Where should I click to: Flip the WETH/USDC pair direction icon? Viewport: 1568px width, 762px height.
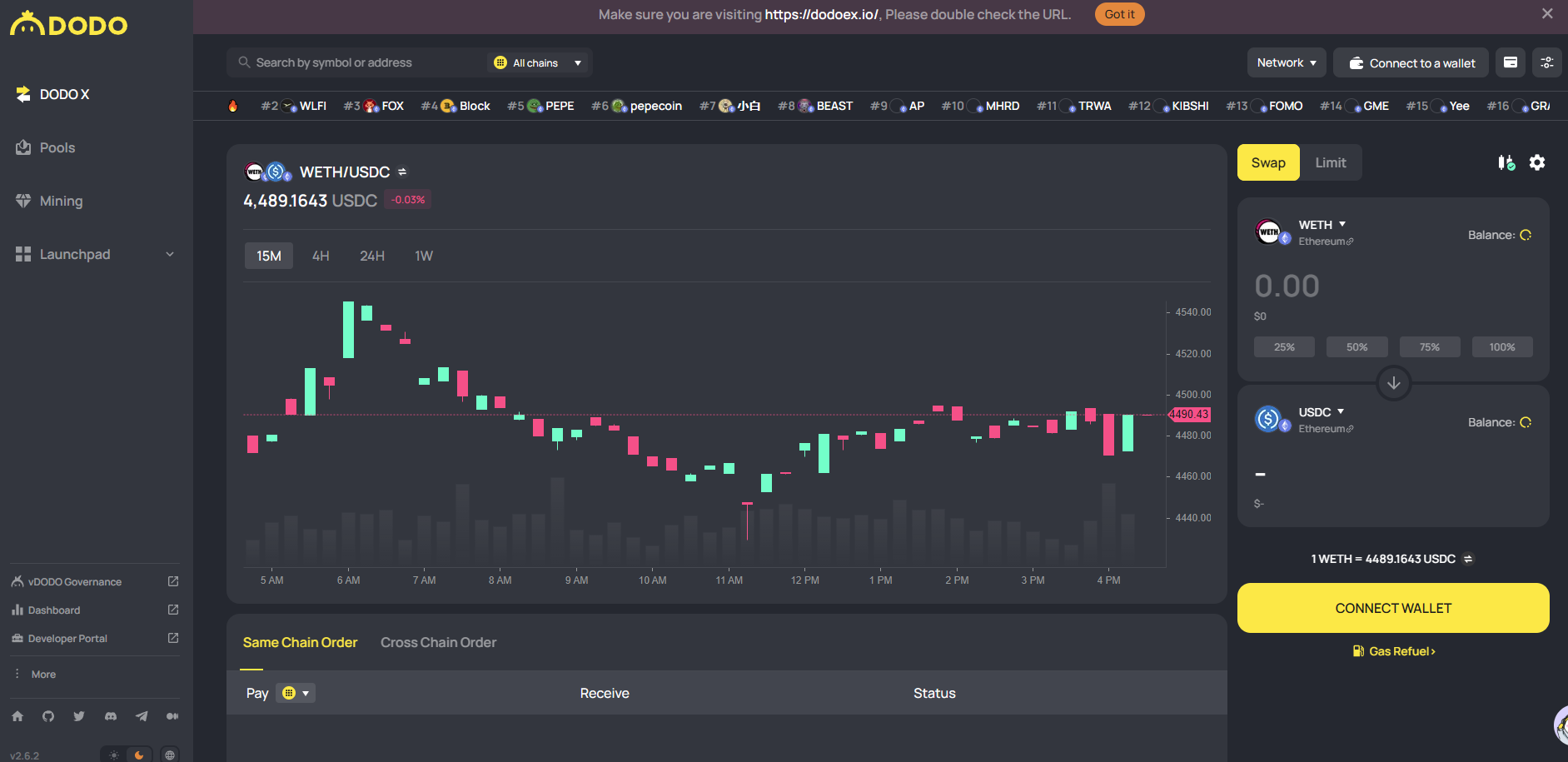click(x=402, y=172)
